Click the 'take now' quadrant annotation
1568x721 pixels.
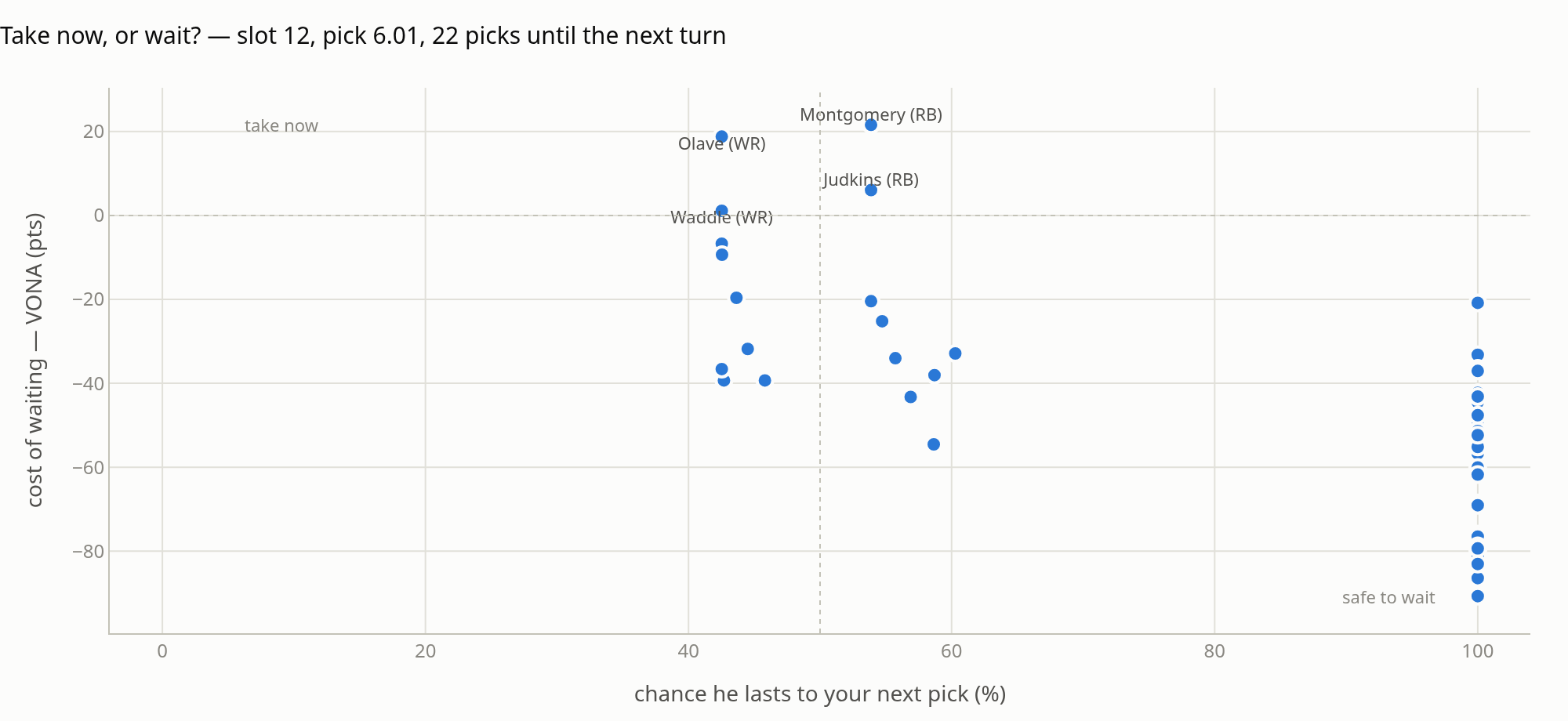click(x=281, y=125)
